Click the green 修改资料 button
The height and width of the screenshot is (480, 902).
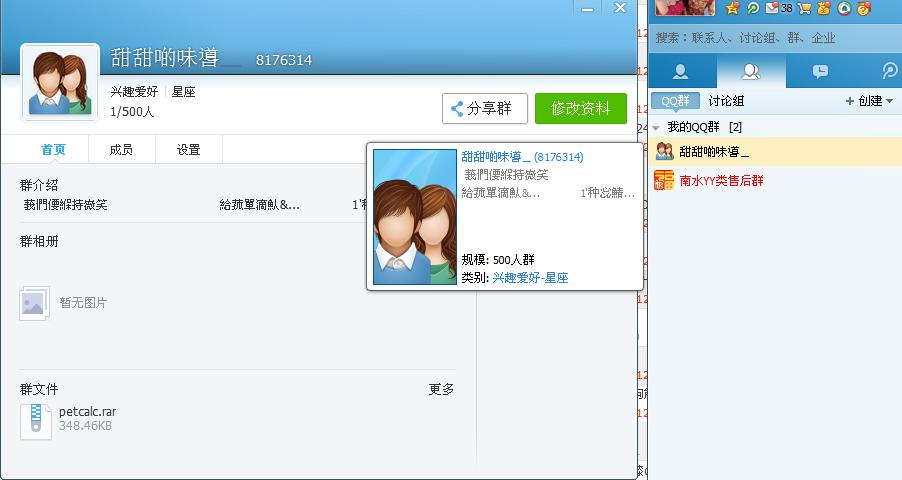[580, 108]
